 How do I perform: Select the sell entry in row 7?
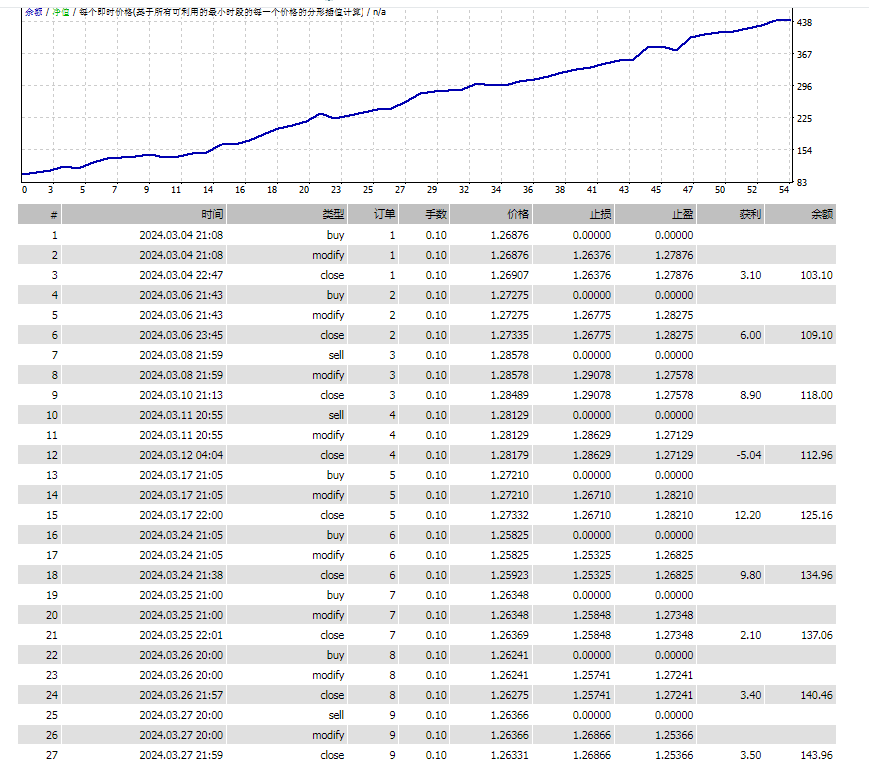click(x=336, y=355)
